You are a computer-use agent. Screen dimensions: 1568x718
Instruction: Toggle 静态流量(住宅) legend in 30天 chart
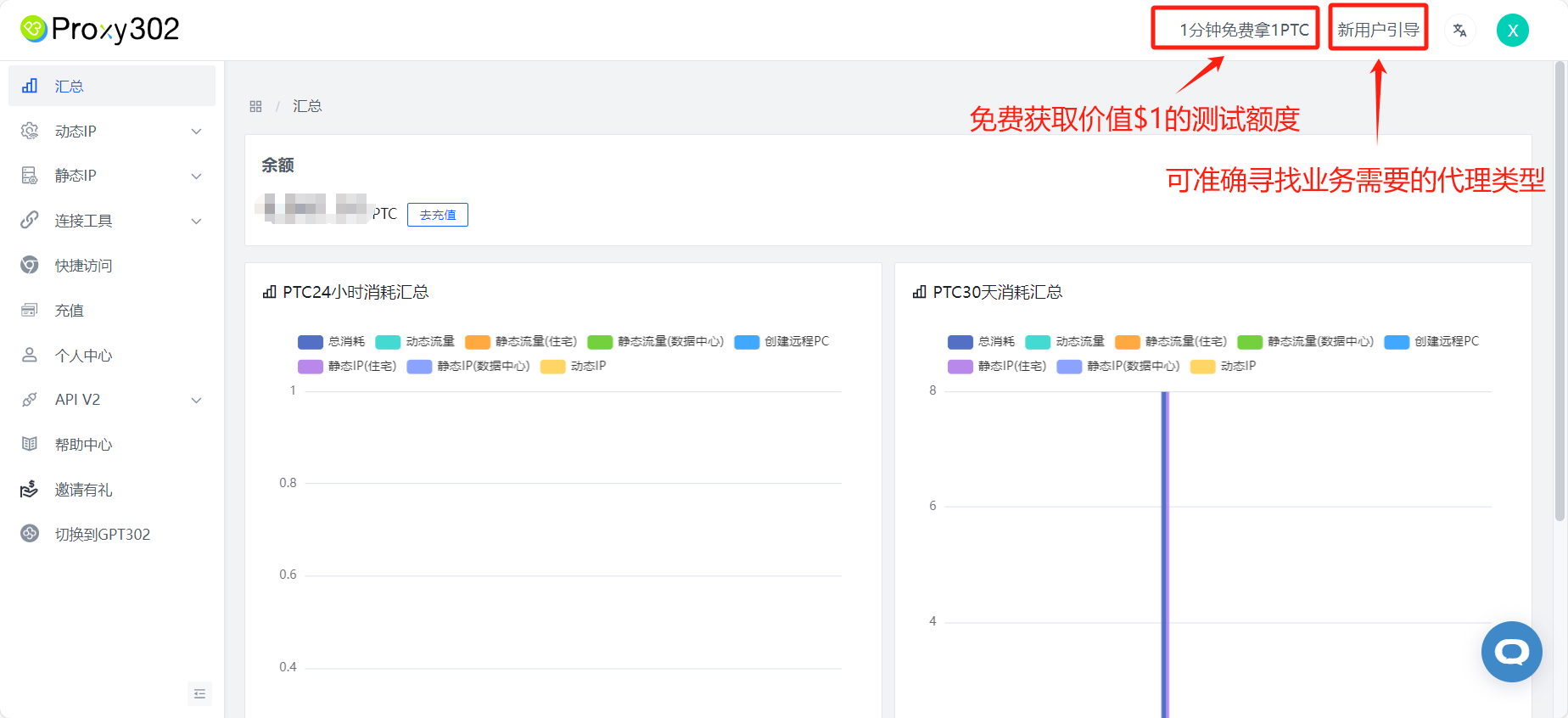[1171, 341]
